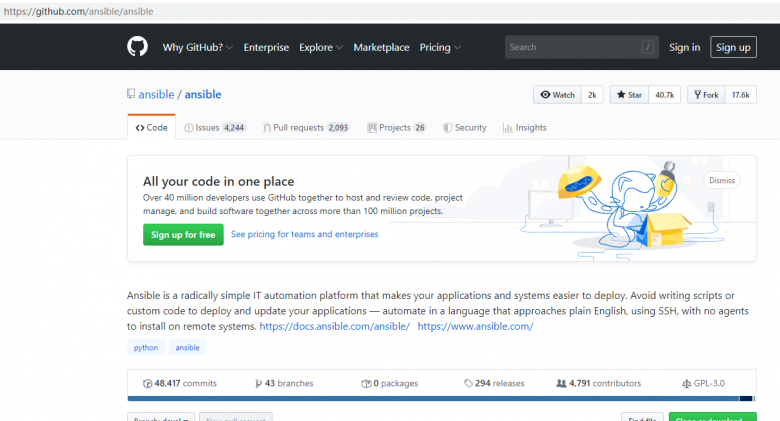This screenshot has width=780, height=421.
Task: Select the Code tab
Action: [x=151, y=128]
